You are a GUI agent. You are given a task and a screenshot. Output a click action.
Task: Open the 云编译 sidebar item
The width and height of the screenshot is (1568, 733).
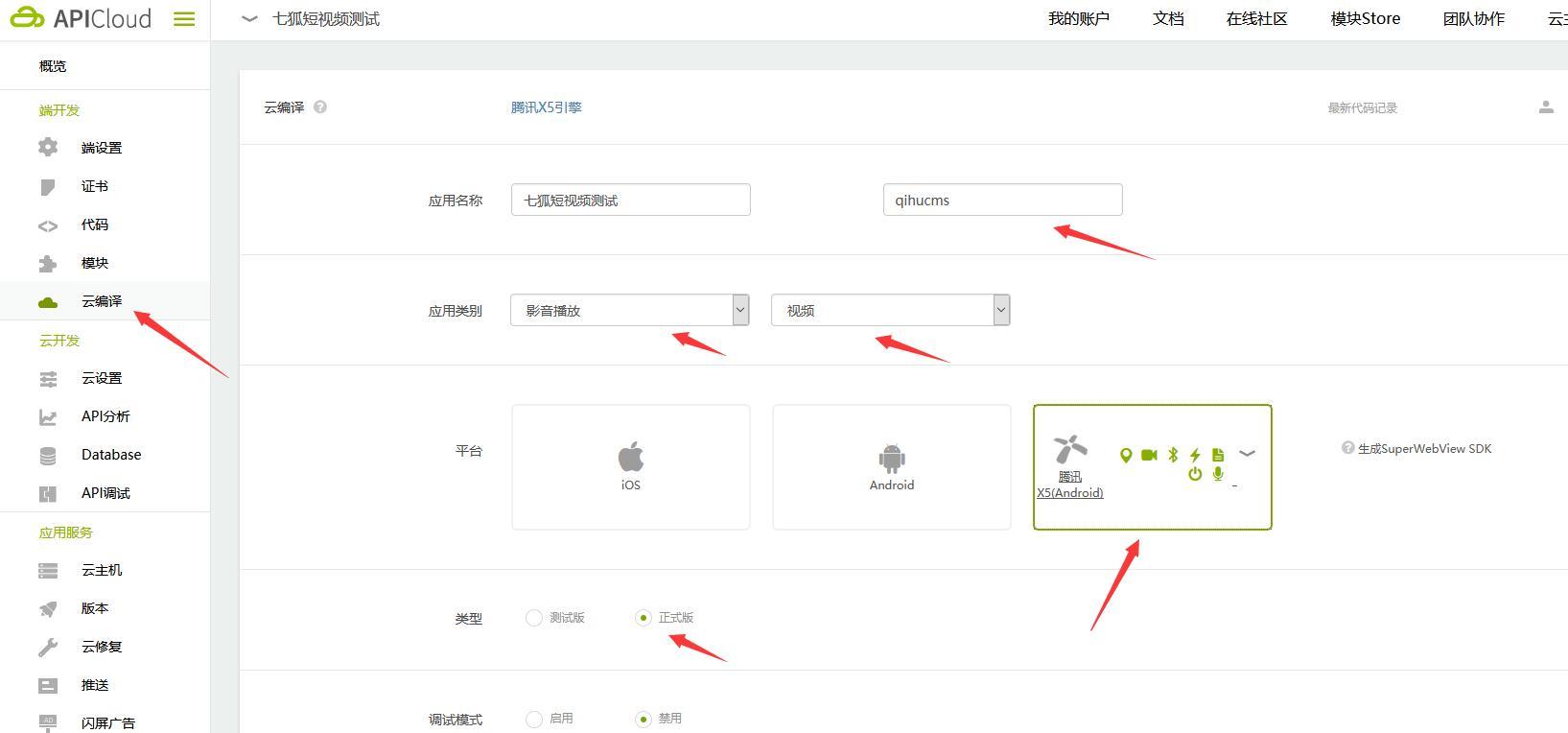(x=105, y=301)
